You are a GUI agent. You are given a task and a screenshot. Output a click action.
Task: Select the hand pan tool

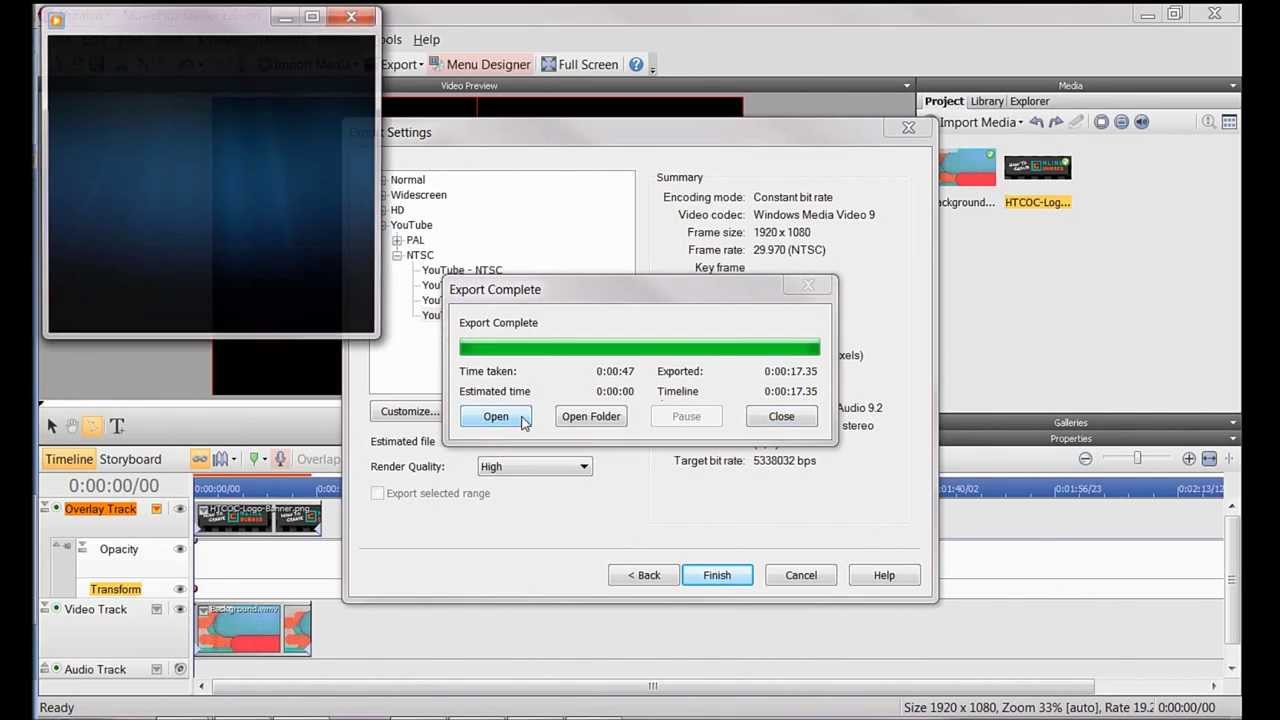click(72, 426)
